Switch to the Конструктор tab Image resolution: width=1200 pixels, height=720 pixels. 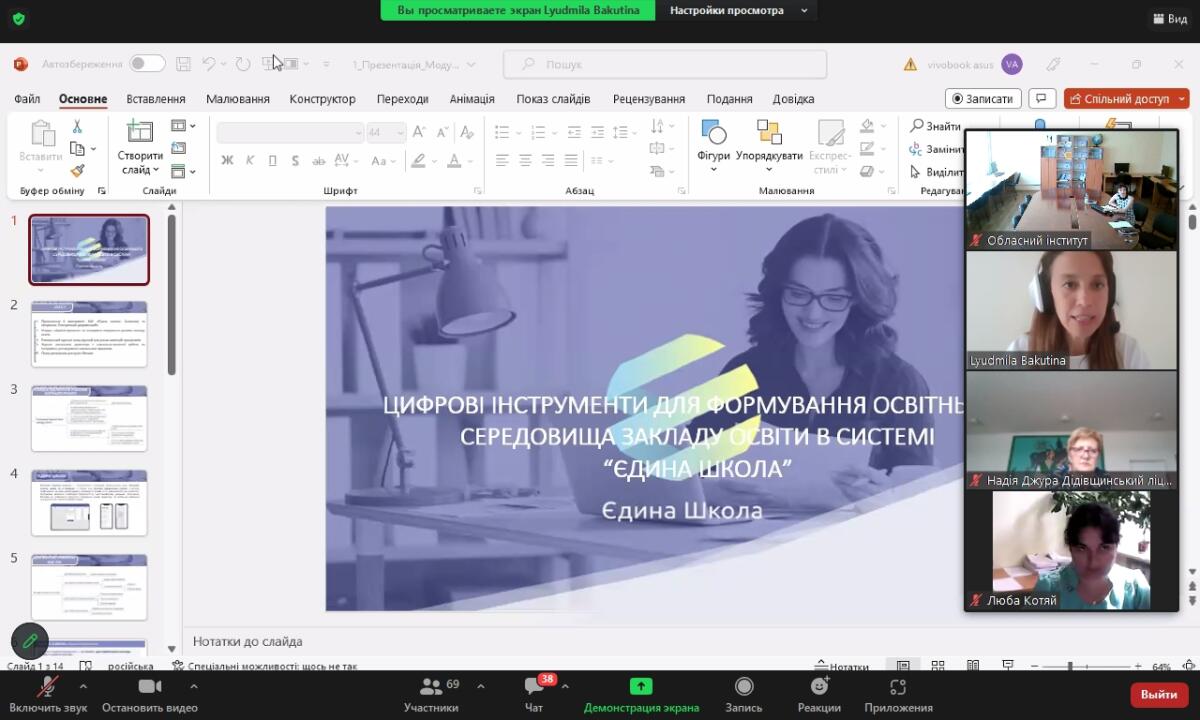(x=322, y=99)
